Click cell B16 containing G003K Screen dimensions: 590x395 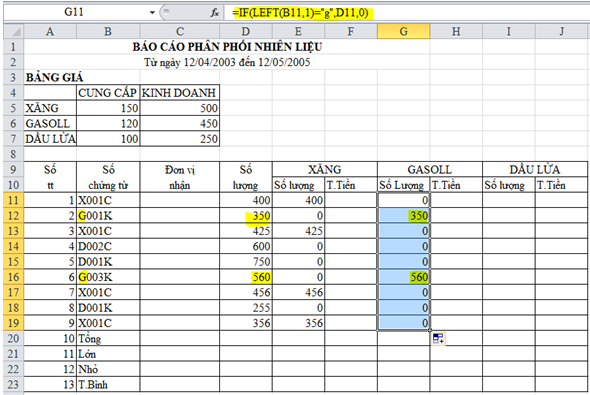tap(108, 277)
